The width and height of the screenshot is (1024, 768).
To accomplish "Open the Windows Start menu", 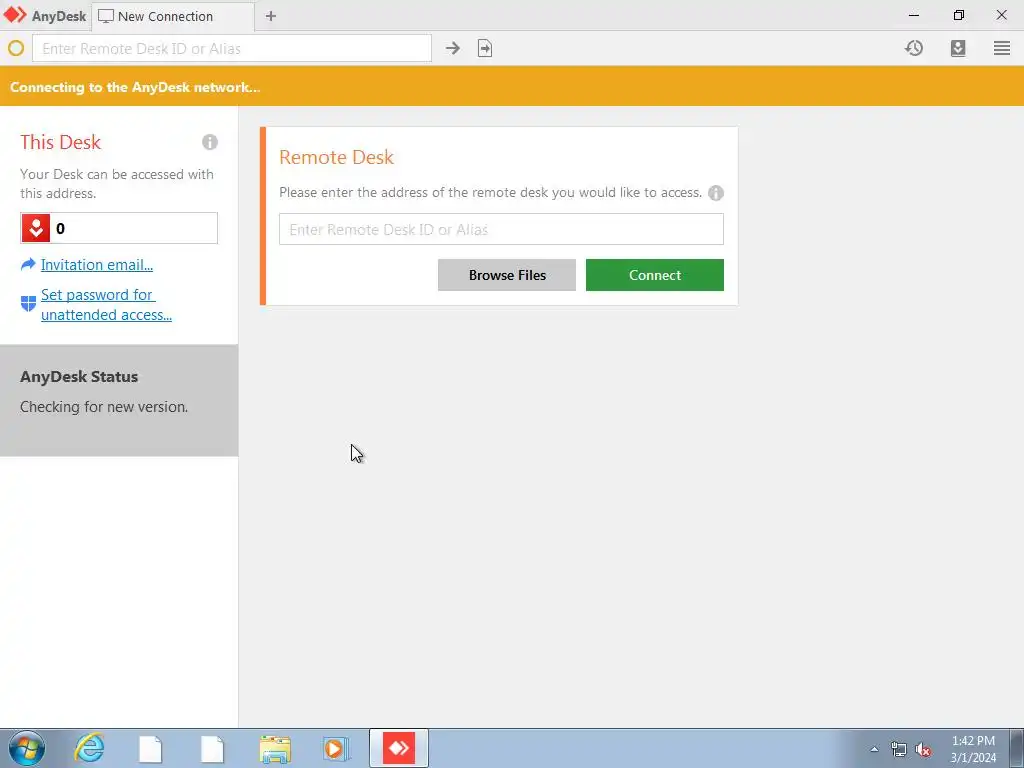I will coord(27,748).
